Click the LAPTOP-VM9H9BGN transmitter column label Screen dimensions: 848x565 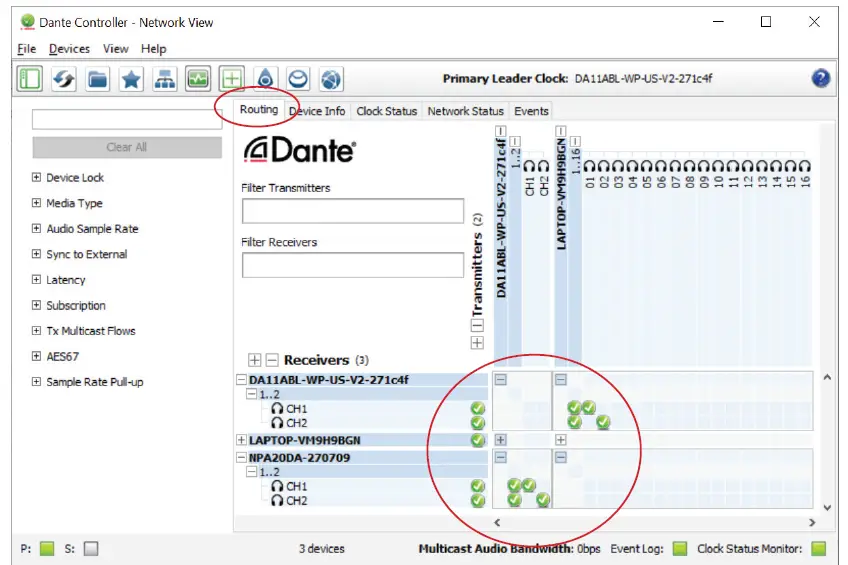coord(561,194)
